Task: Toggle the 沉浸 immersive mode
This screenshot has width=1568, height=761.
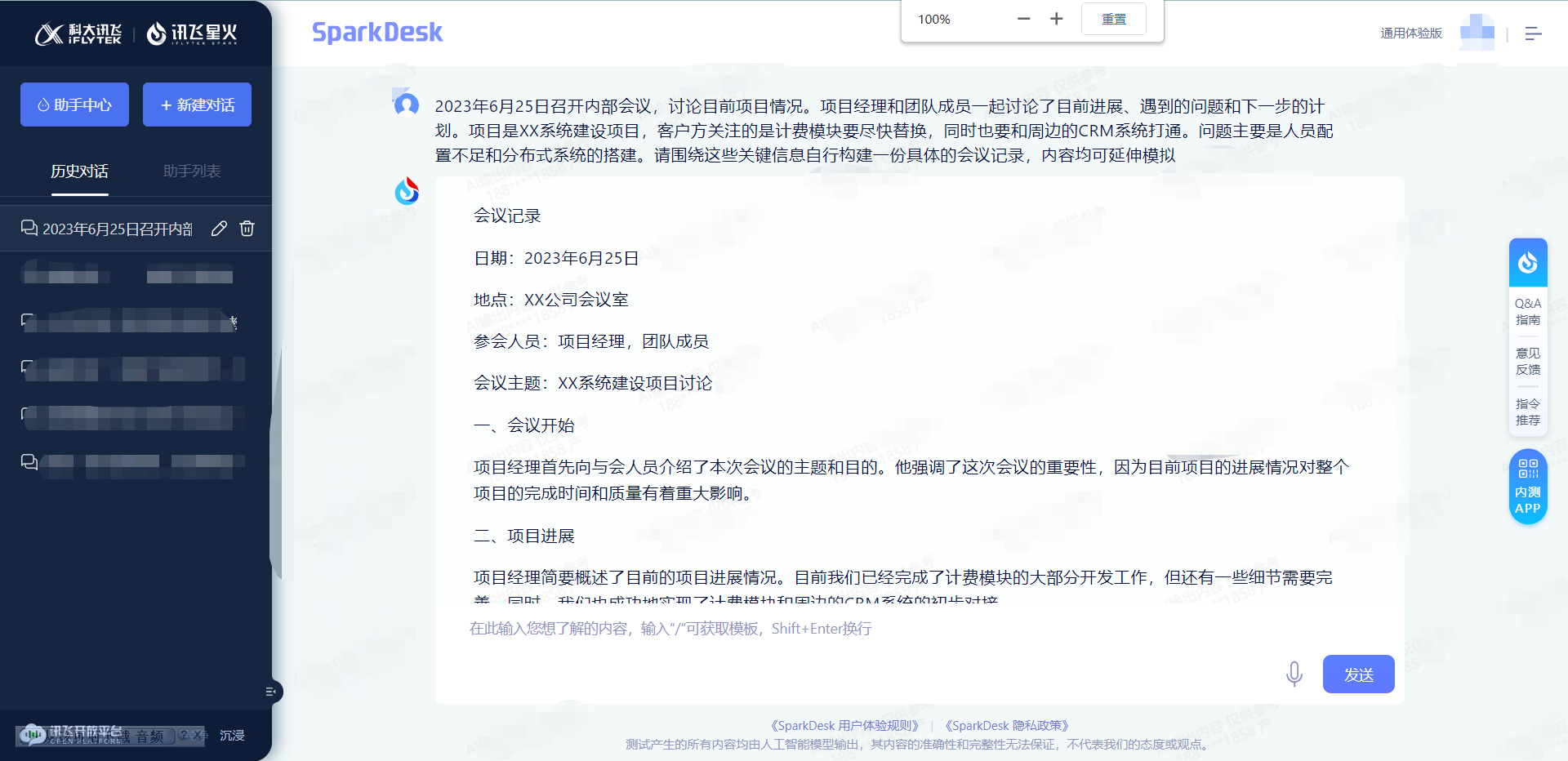Action: tap(232, 736)
